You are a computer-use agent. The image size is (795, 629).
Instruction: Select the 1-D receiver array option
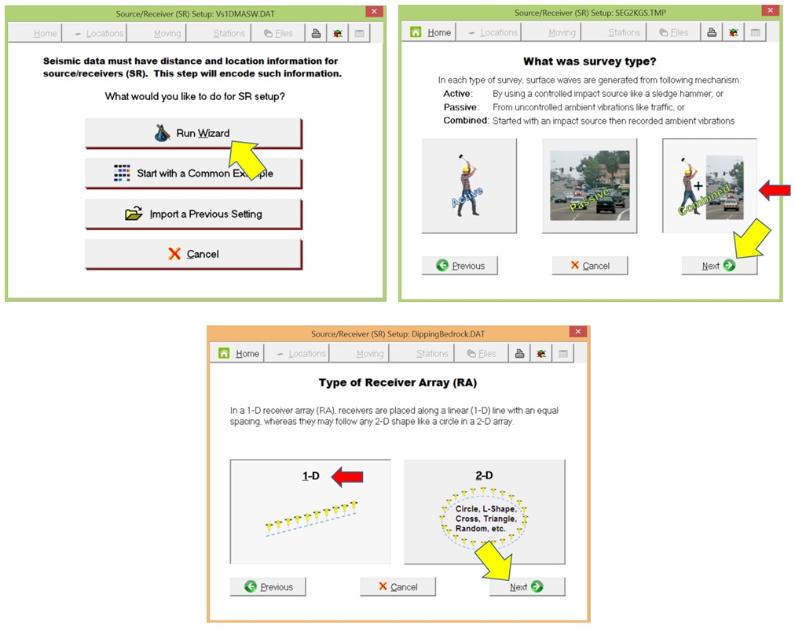pyautogui.click(x=309, y=512)
